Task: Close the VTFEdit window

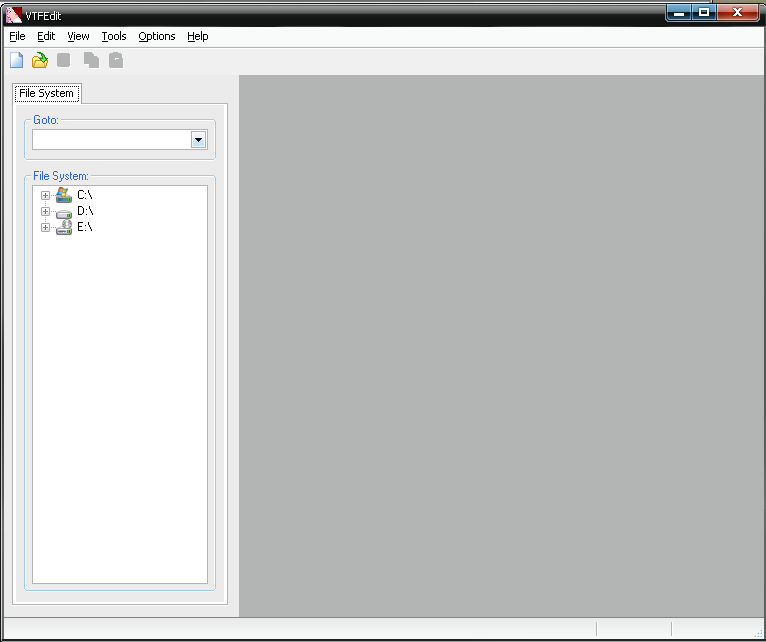Action: [x=738, y=13]
